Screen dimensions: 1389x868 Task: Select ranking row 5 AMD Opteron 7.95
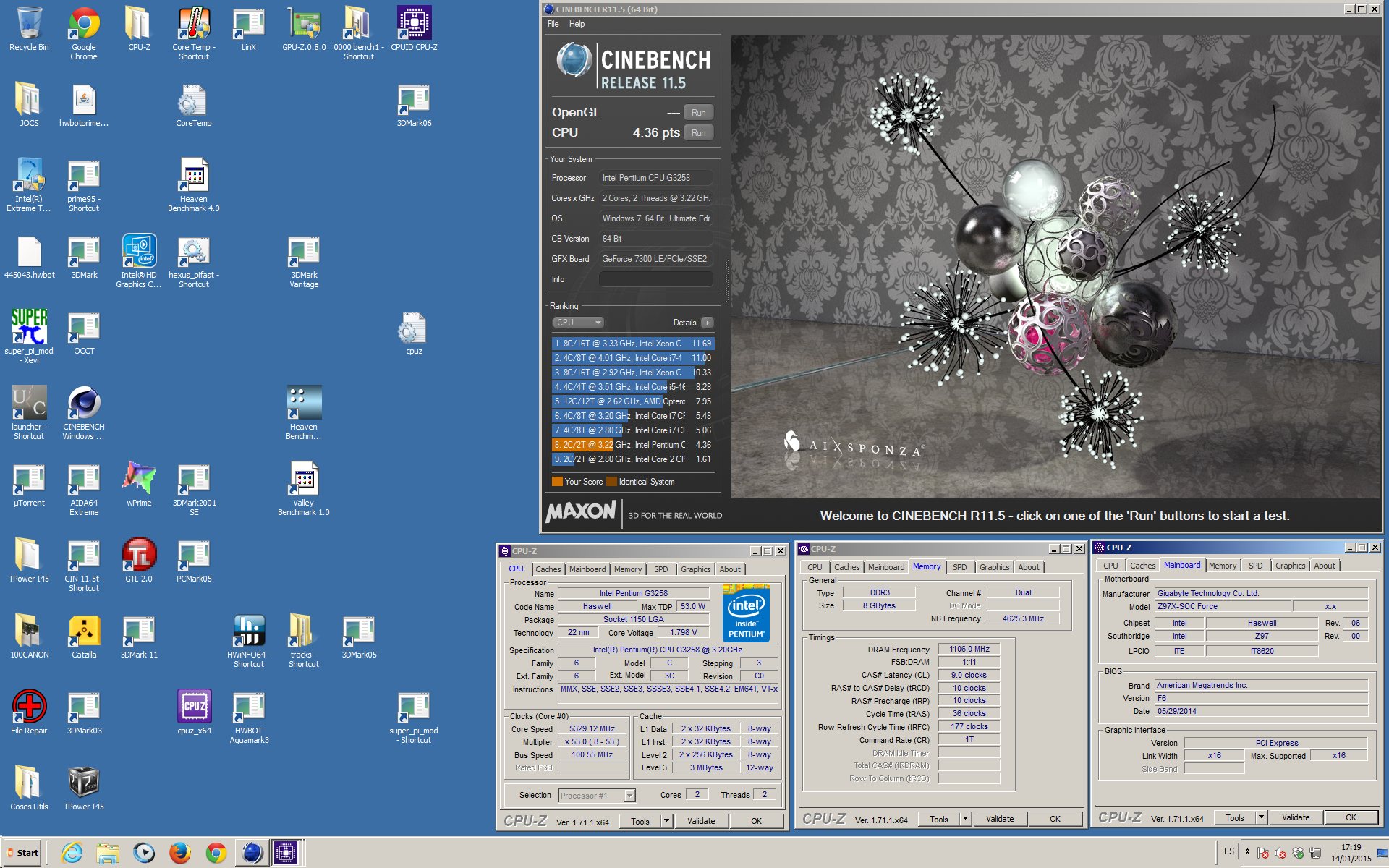[633, 401]
